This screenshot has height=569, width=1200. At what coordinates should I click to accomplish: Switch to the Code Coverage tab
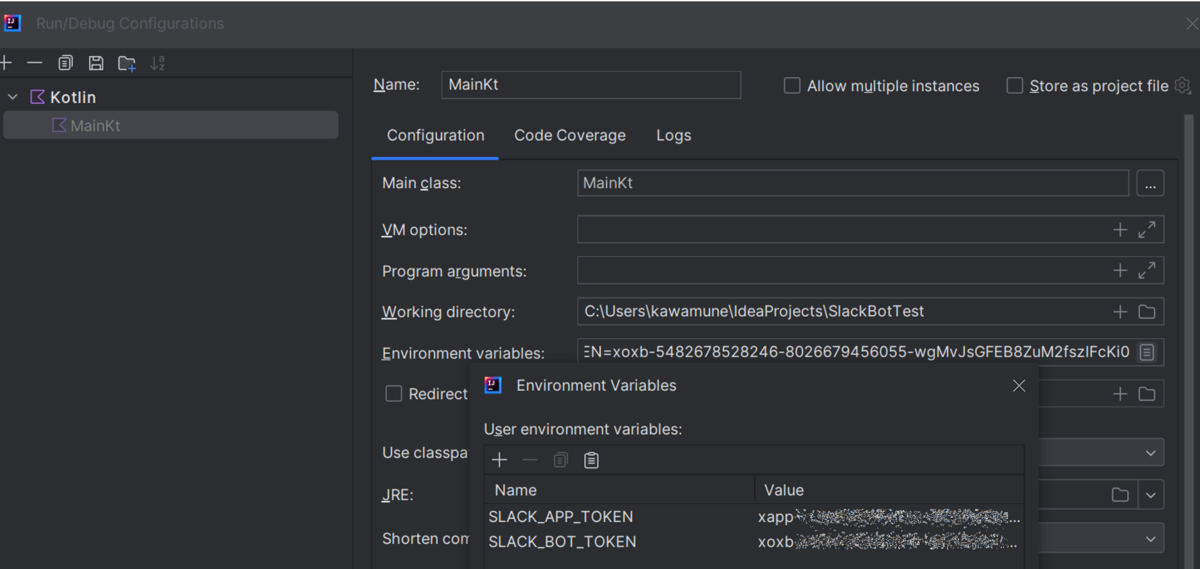click(570, 135)
